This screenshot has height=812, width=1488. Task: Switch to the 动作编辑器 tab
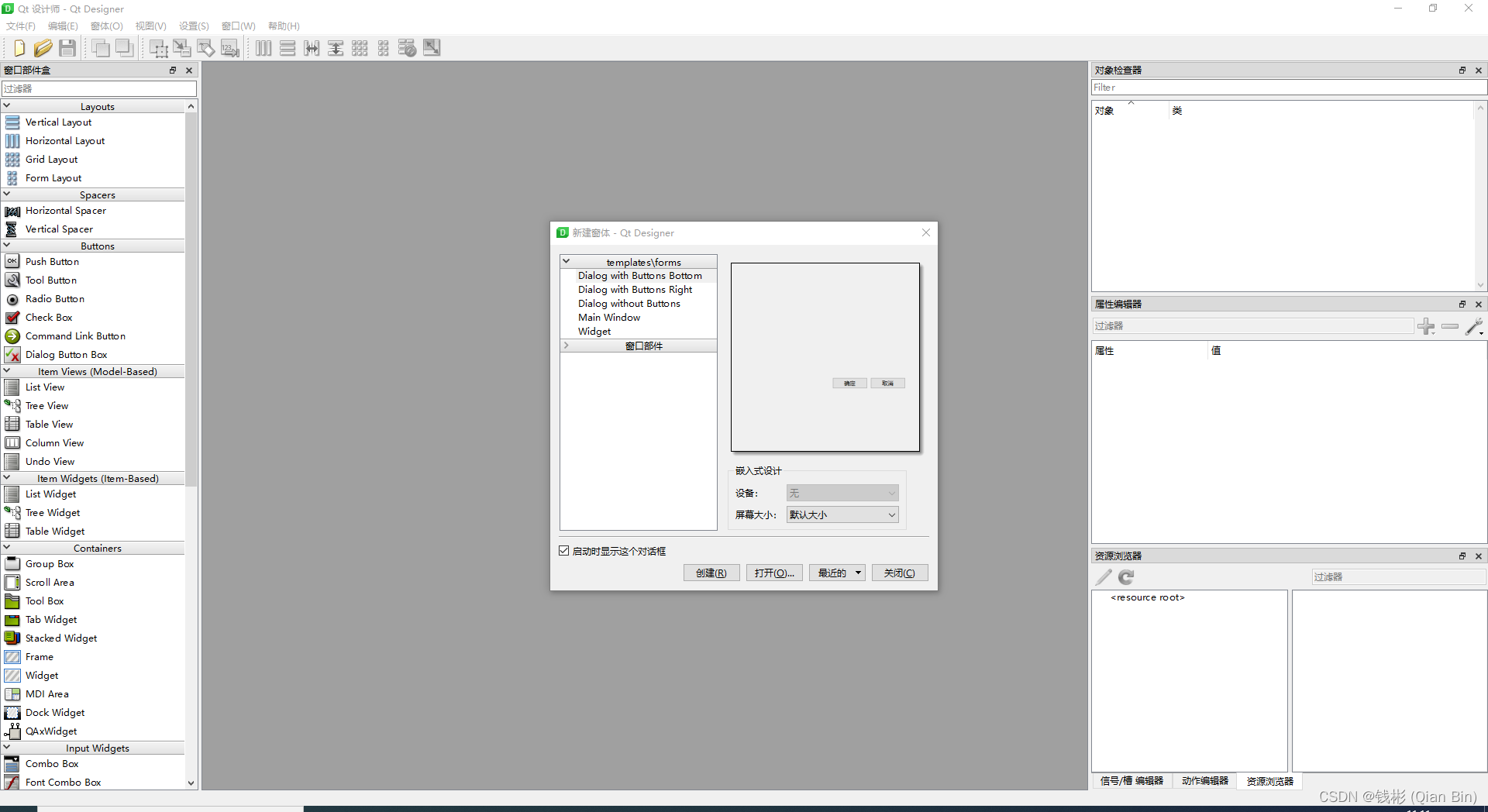[x=1204, y=781]
